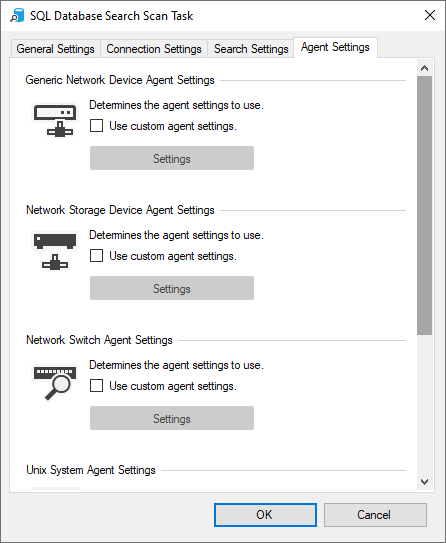Click the Network Storage Device icon
The width and height of the screenshot is (446, 543).
[x=55, y=251]
